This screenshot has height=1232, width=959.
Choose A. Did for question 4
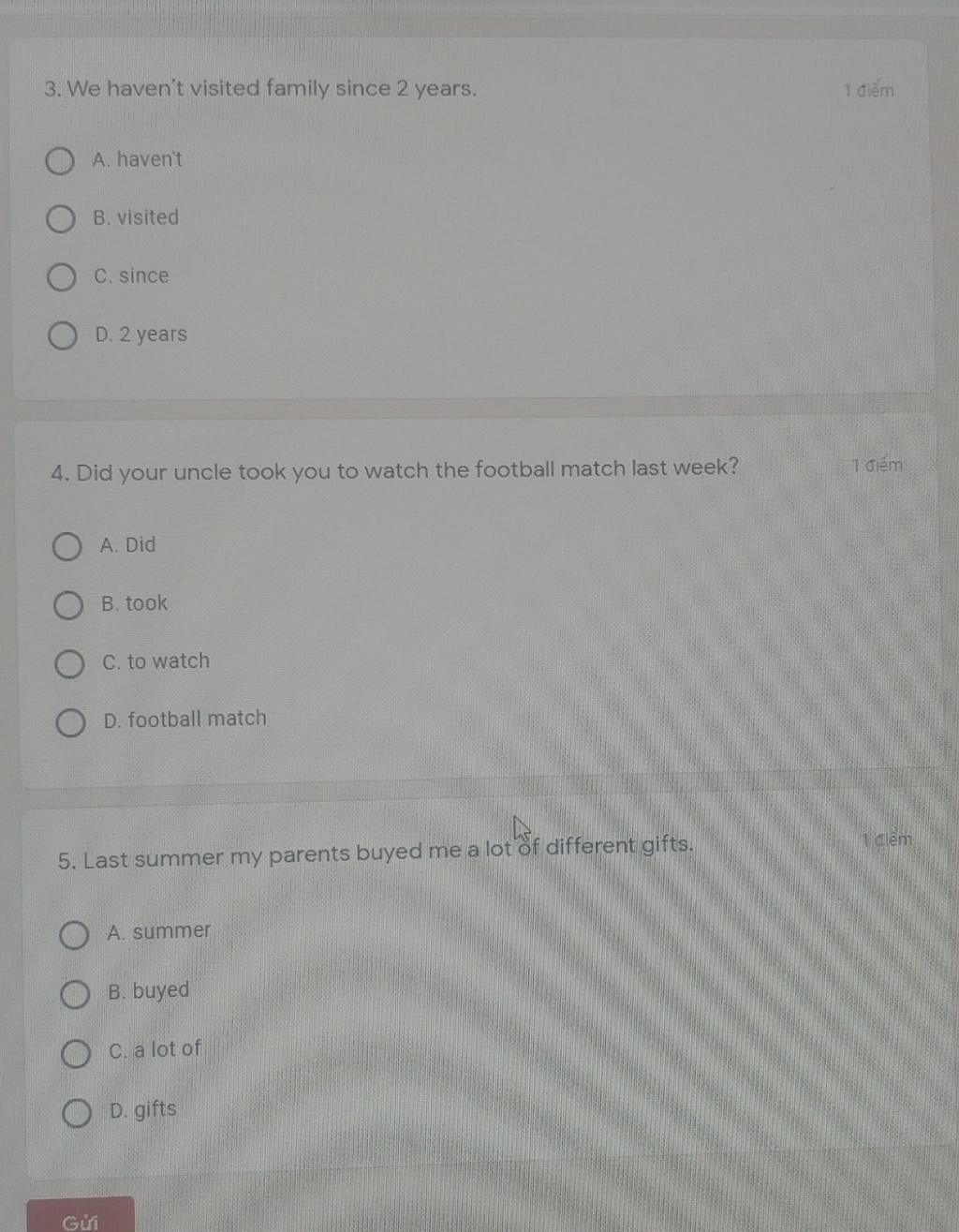pyautogui.click(x=66, y=546)
